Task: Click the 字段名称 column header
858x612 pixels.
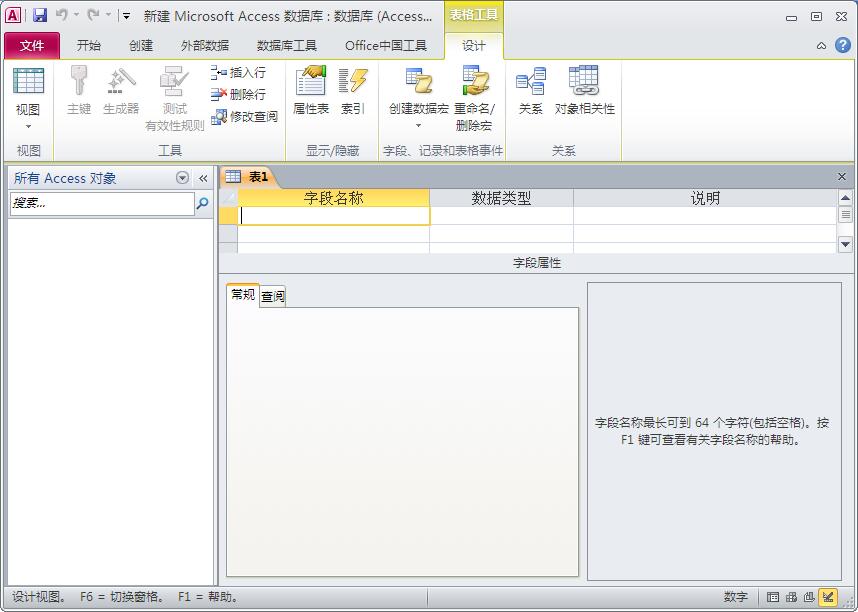Action: [x=334, y=198]
